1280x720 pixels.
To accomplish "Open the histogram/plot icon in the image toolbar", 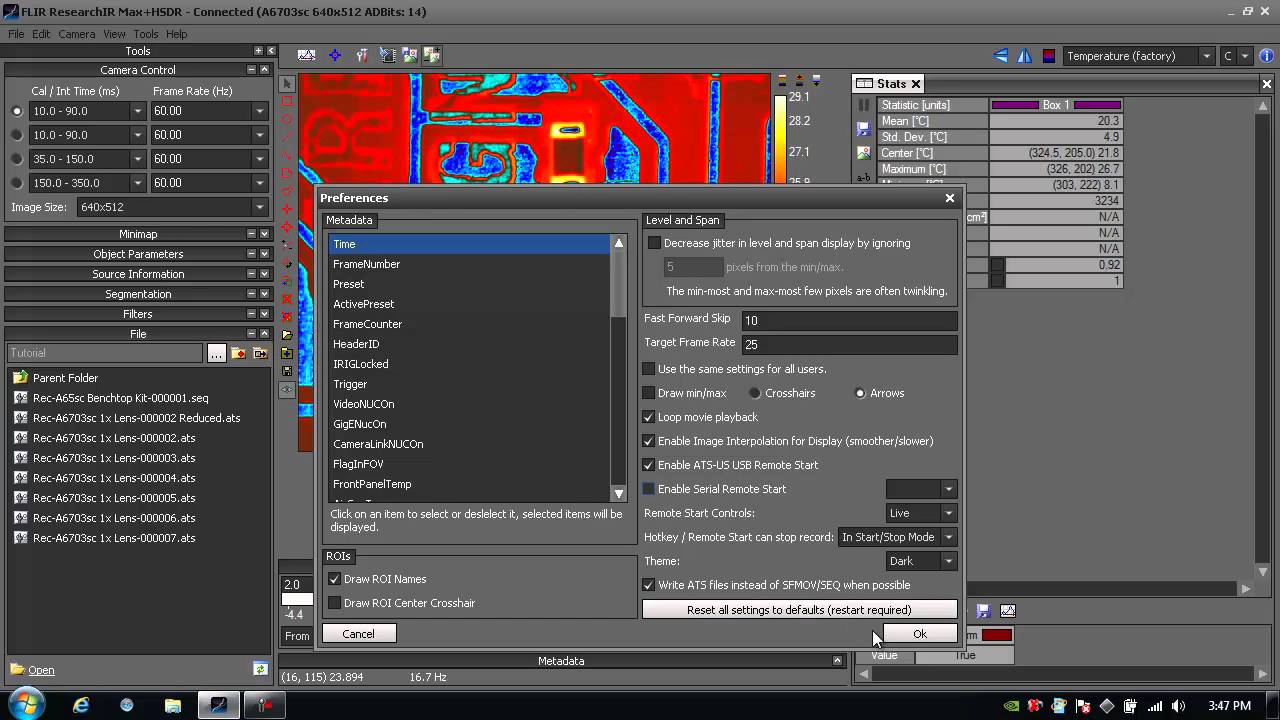I will point(307,55).
